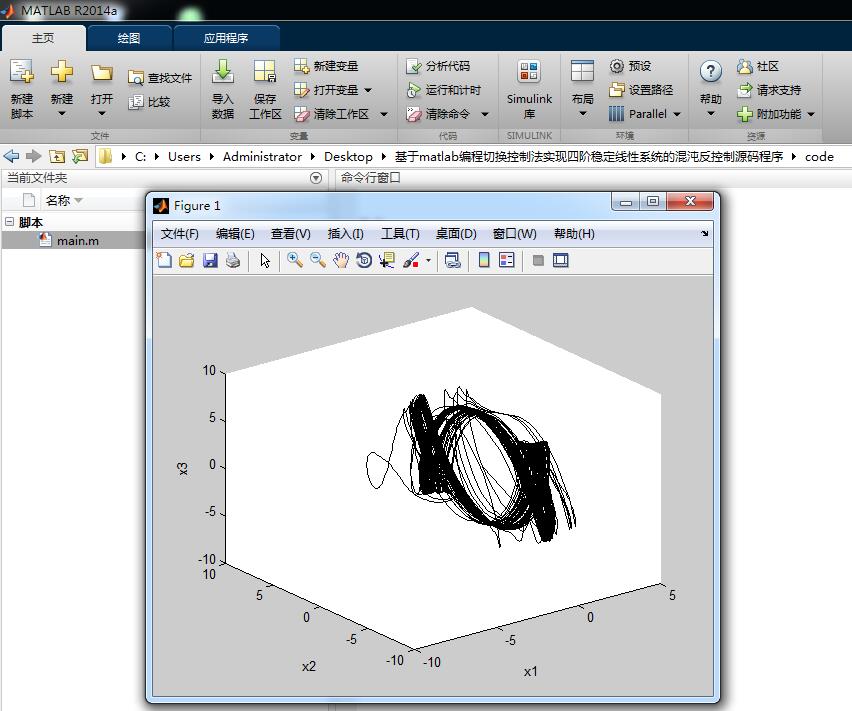Viewport: 852px width, 711px height.
Task: Click Up One Level folder button
Action: [57, 156]
